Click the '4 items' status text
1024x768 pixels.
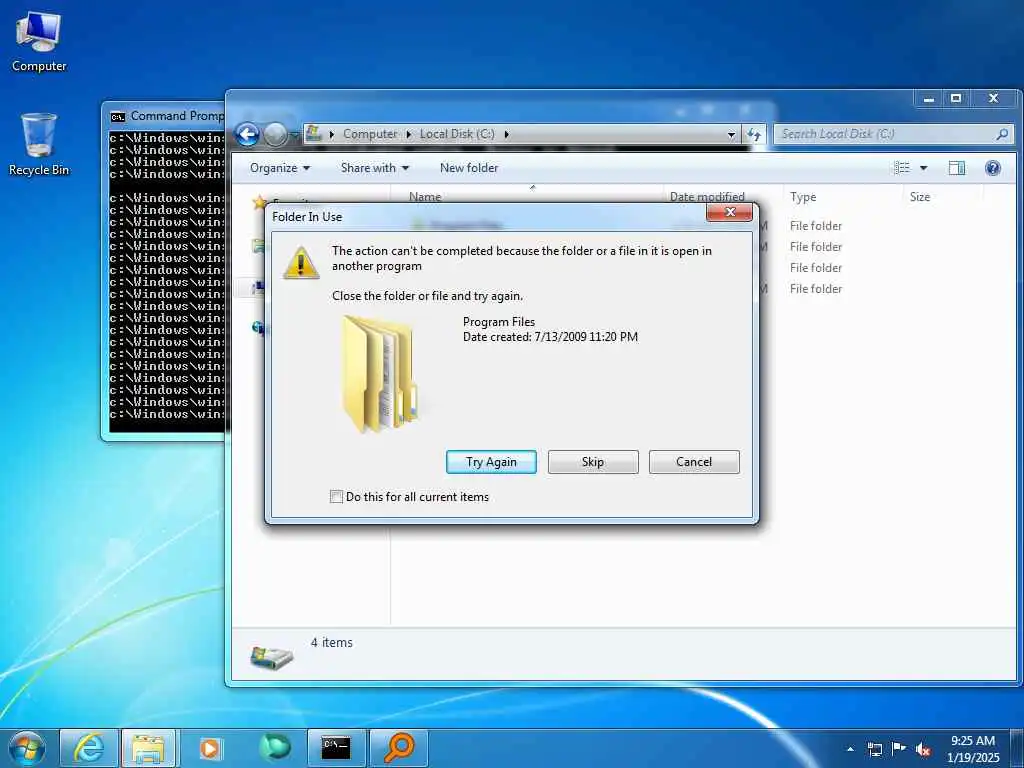[x=332, y=643]
